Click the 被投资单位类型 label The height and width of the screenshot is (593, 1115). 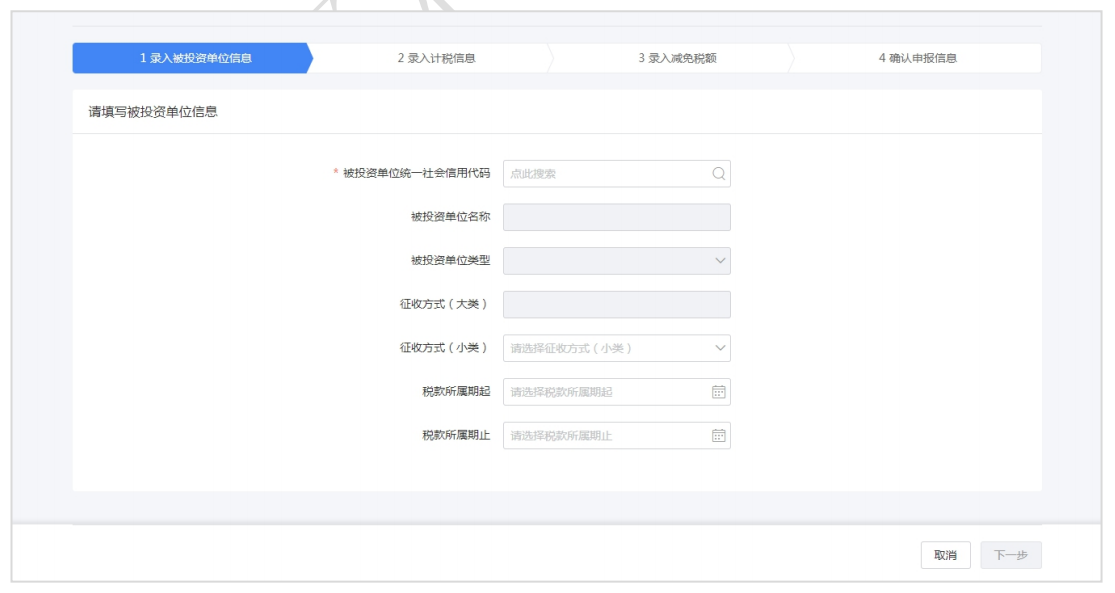(450, 261)
